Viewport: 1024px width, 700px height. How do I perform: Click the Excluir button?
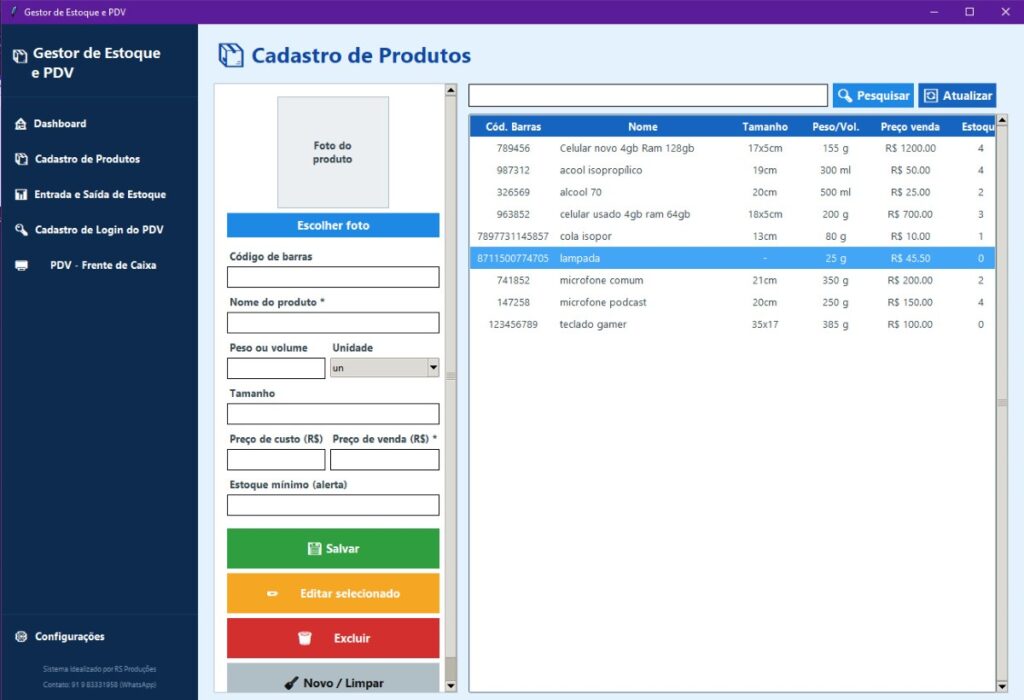tap(333, 638)
